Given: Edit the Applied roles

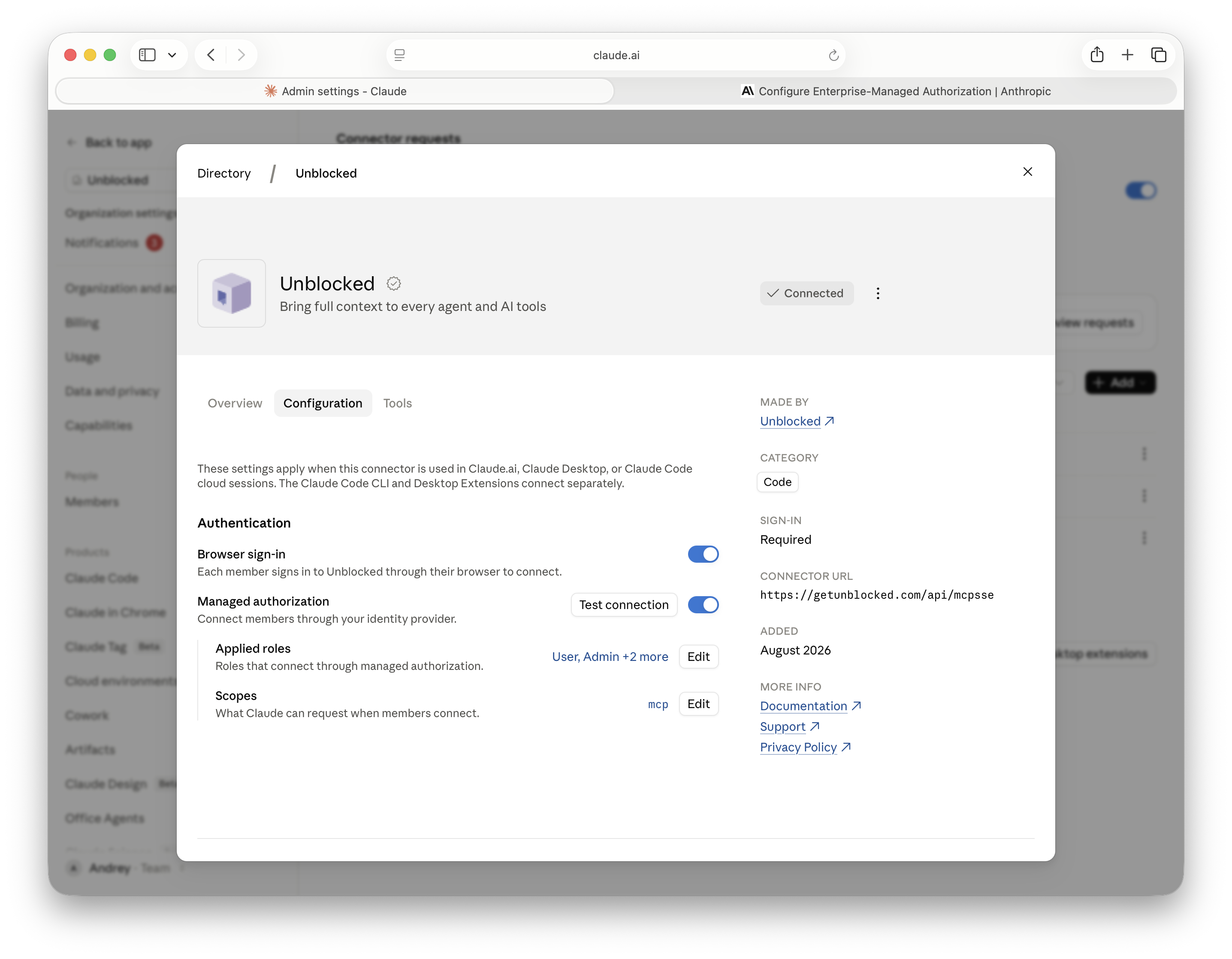Looking at the screenshot, I should coord(698,657).
